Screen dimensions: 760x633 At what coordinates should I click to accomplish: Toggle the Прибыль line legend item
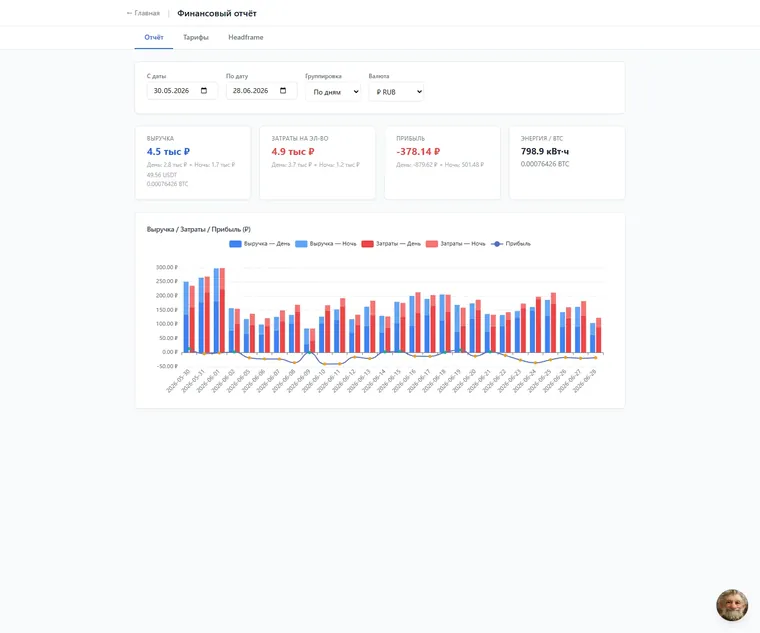(511, 244)
